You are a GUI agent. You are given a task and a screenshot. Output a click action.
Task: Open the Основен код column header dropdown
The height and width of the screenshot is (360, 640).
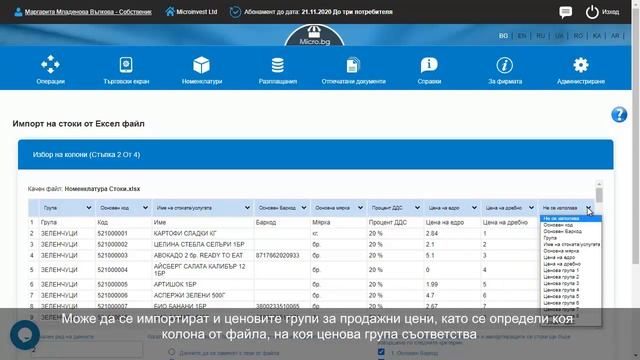click(124, 208)
